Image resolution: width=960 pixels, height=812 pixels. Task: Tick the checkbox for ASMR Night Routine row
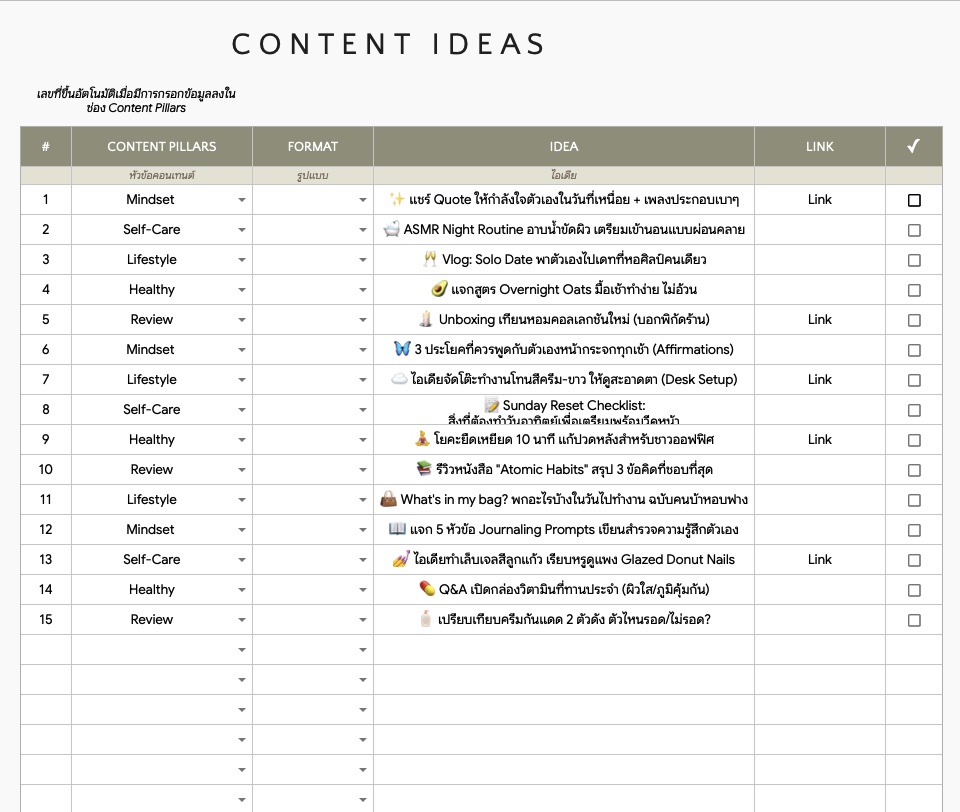point(914,230)
